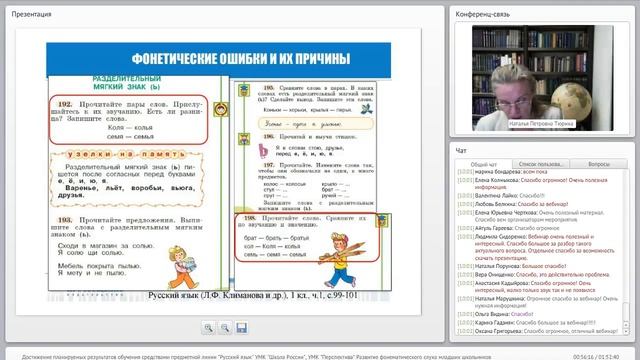Click the Конференц-связь panel heading
Viewport: 640px width, 360px height.
tap(482, 14)
